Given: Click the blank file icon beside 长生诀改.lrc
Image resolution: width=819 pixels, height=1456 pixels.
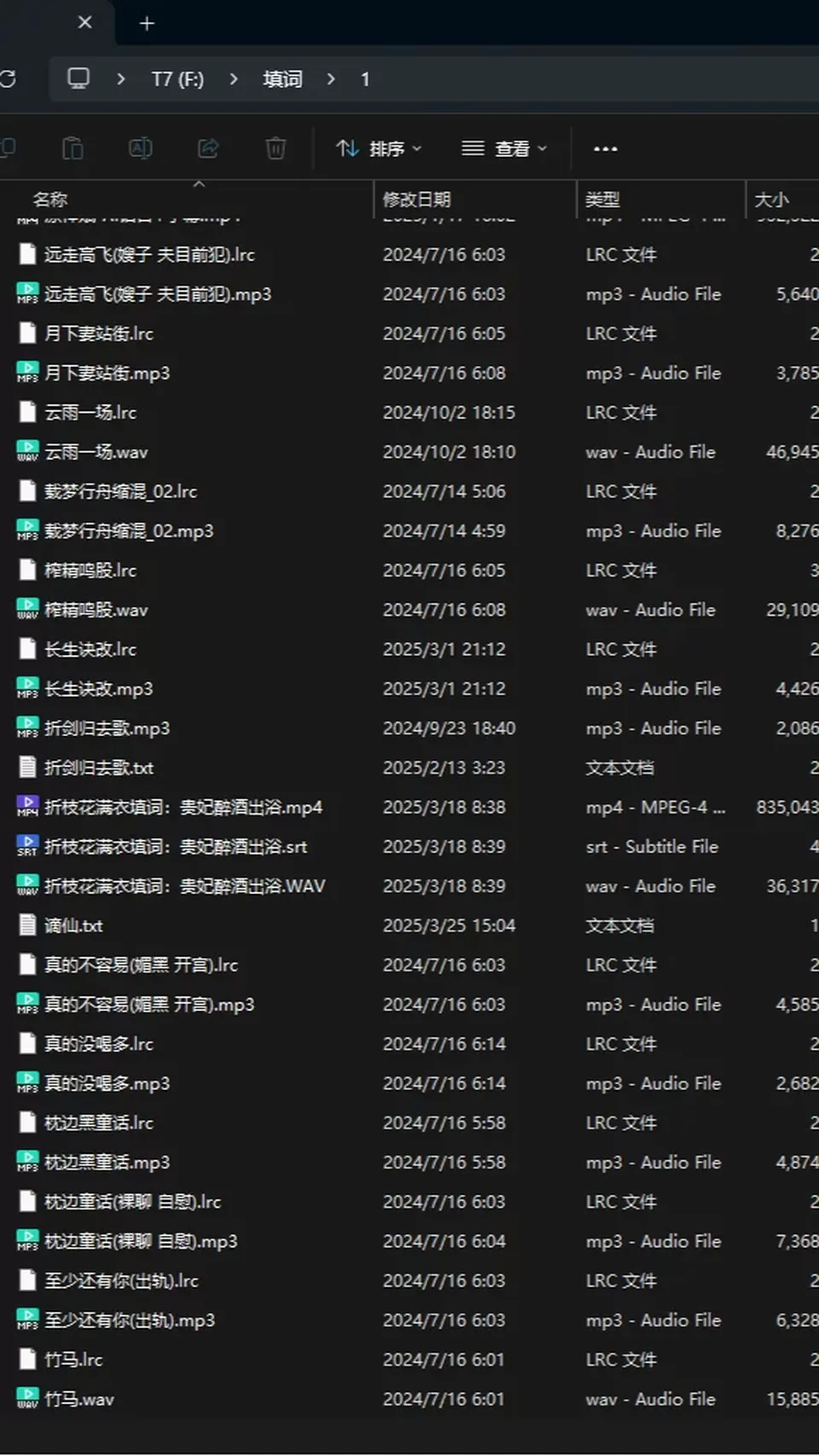Looking at the screenshot, I should click(x=27, y=649).
